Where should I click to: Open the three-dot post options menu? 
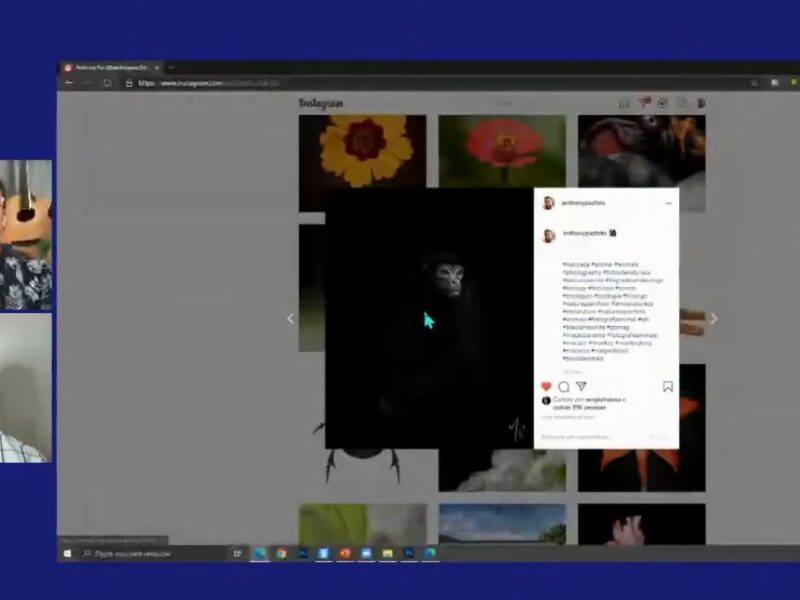[668, 203]
